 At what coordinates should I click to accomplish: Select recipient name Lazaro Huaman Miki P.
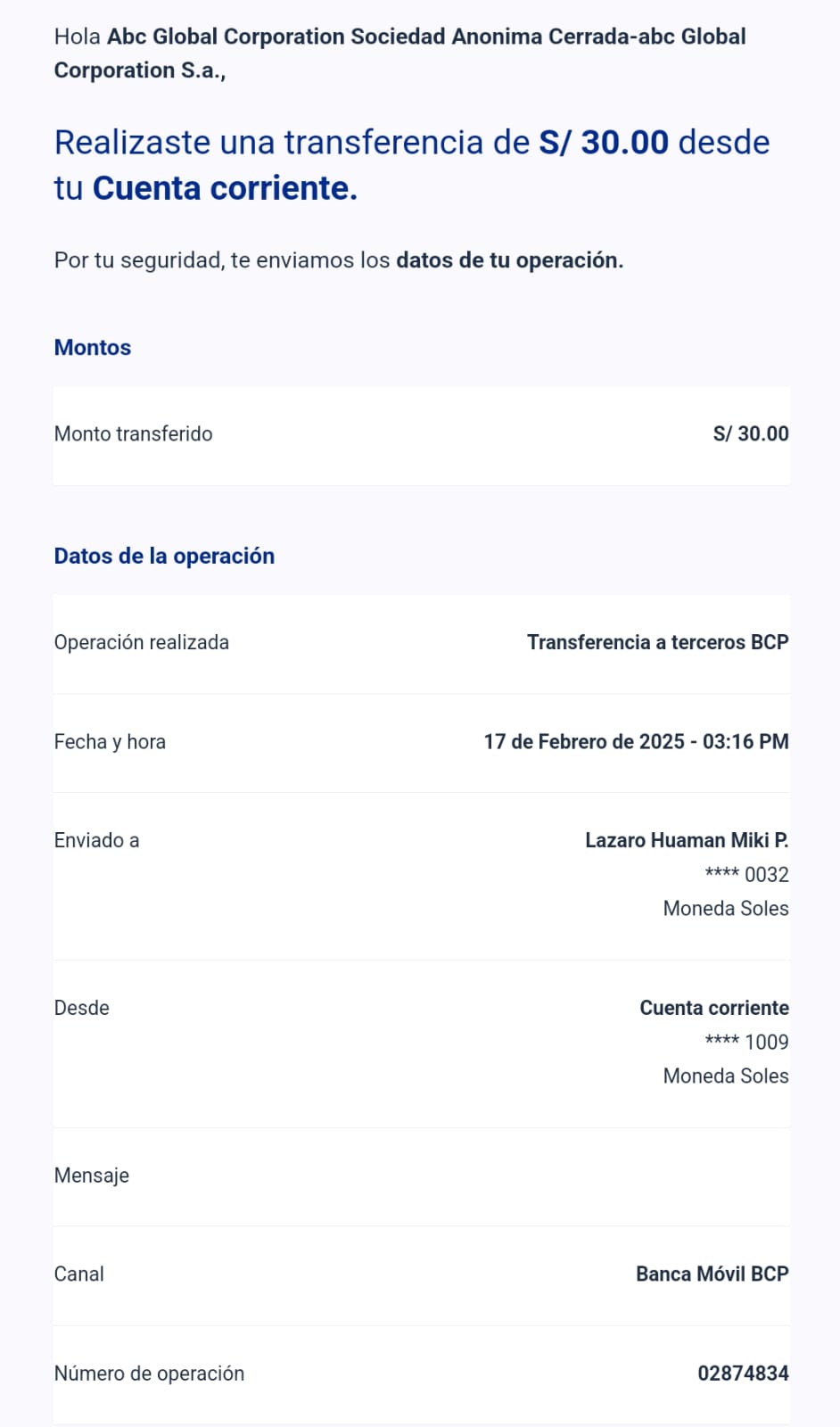point(686,841)
